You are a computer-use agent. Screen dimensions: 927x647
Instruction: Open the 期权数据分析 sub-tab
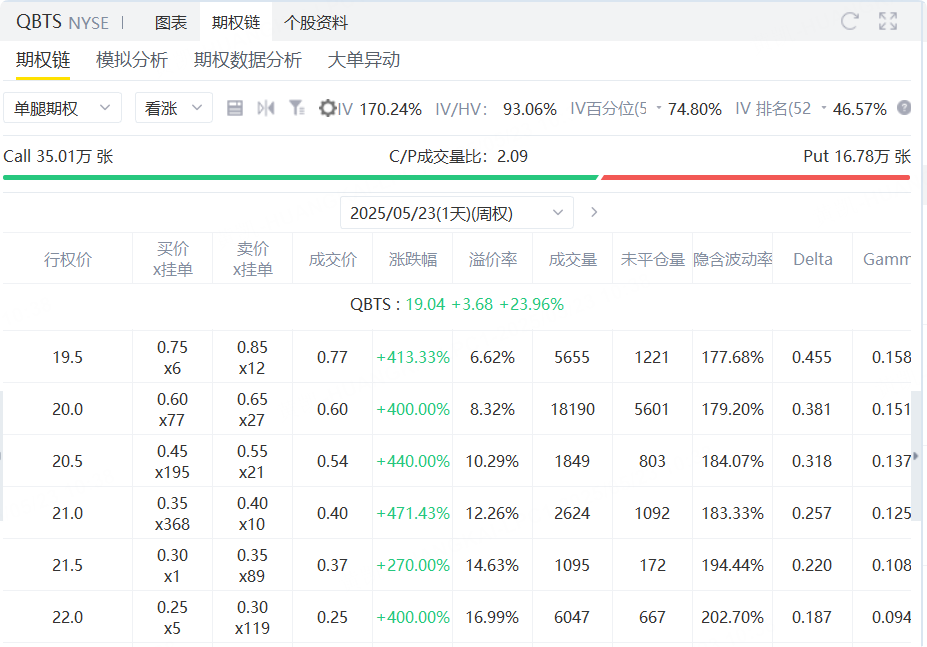[248, 60]
